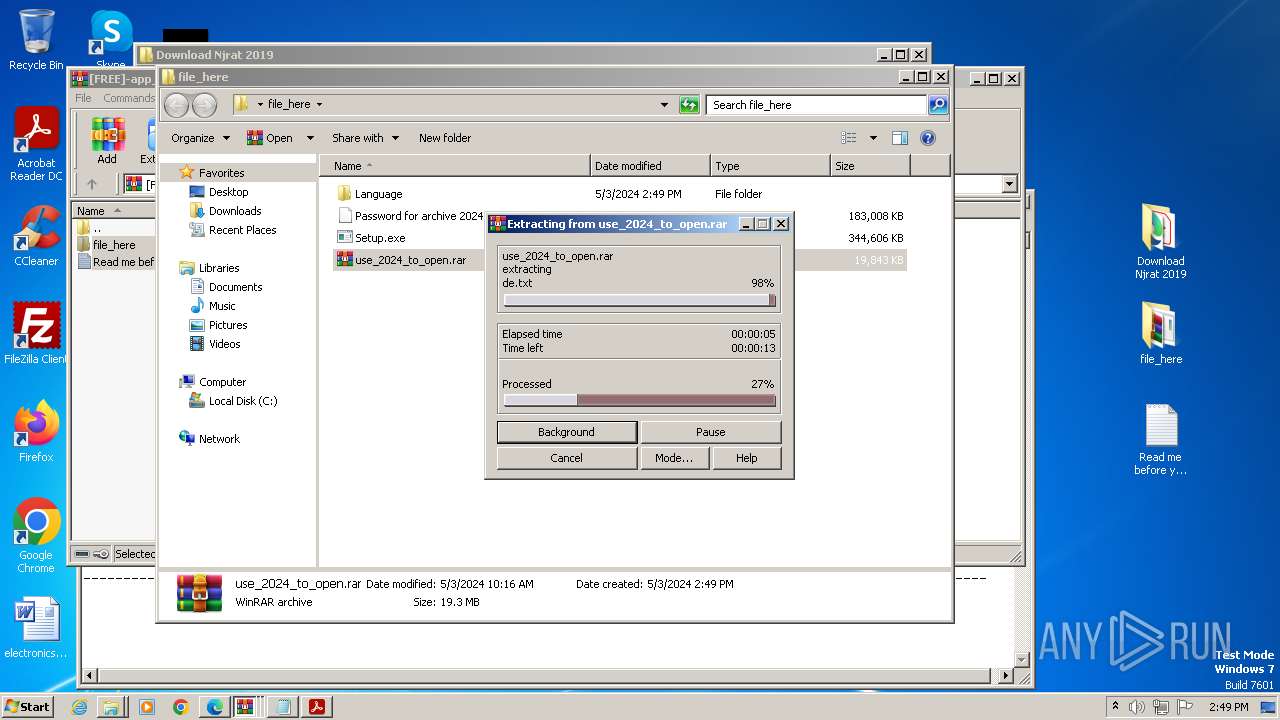Open Chrome from the taskbar
This screenshot has width=1280, height=720.
180,707
